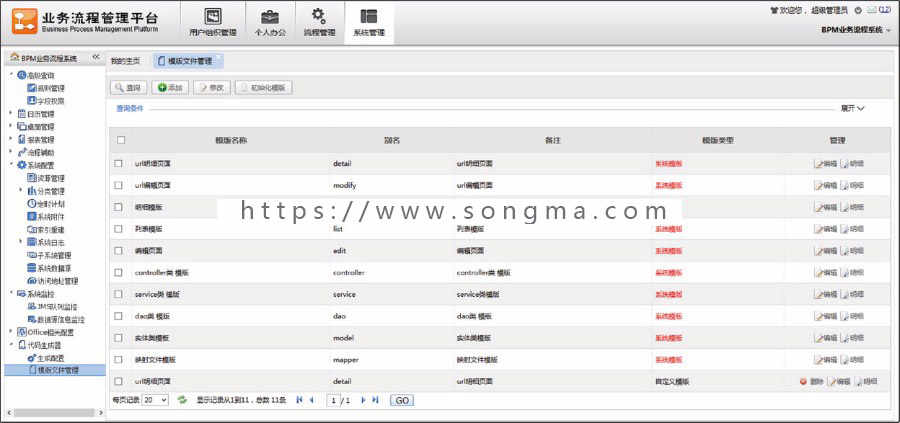This screenshot has width=900, height=423.
Task: Collapse the sidebar with the double-chevron icon
Action: tap(96, 57)
